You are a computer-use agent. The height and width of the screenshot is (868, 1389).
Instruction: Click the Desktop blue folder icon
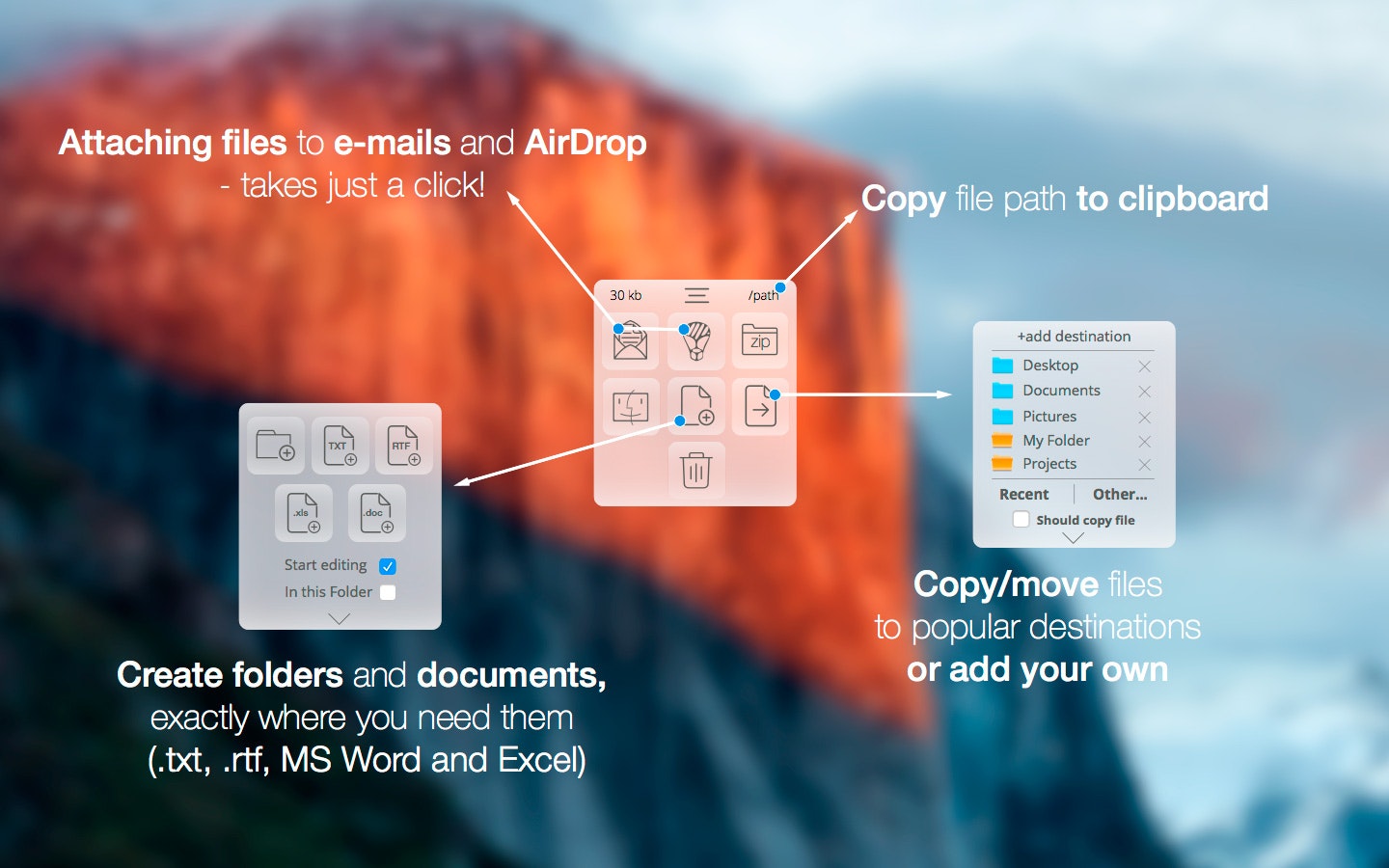[1003, 366]
